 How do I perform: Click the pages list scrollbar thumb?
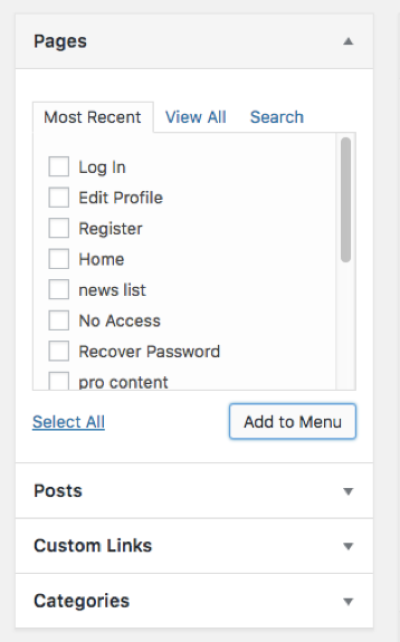[346, 199]
